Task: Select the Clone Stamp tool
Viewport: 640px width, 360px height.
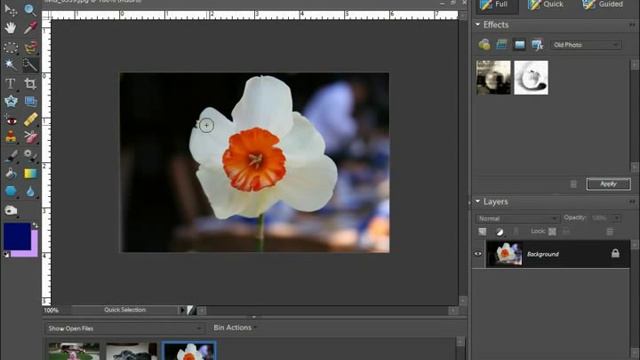Action: [x=11, y=137]
